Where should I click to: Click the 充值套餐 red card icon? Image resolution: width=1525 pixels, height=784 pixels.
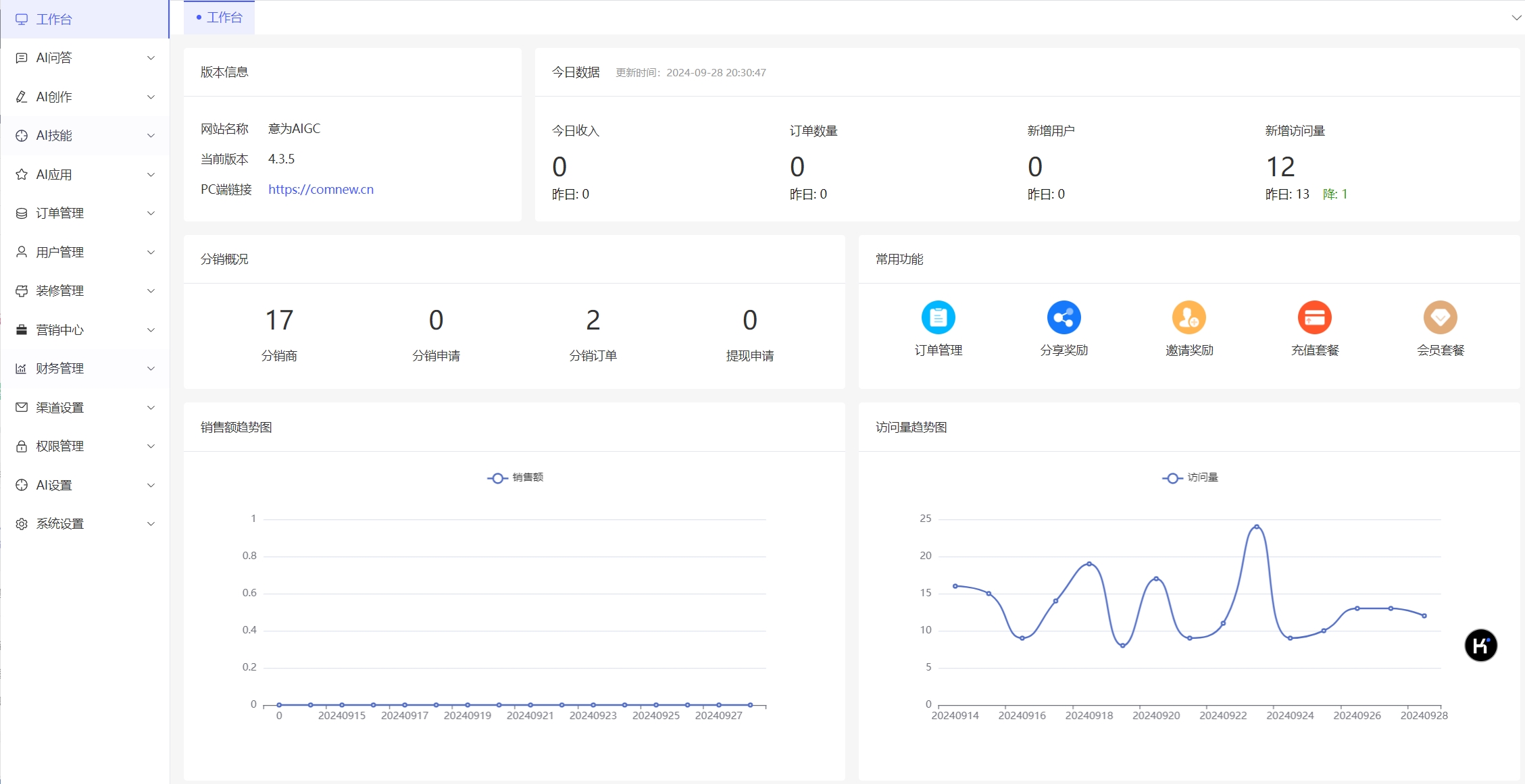[1314, 317]
